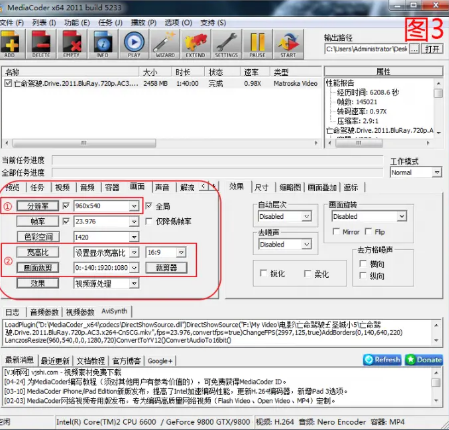Click the 分辨率 button
Viewport: 449px width, 430px height.
coord(38,206)
